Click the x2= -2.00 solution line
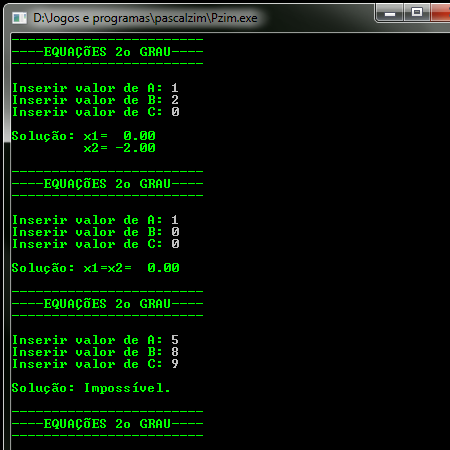 (x=119, y=148)
